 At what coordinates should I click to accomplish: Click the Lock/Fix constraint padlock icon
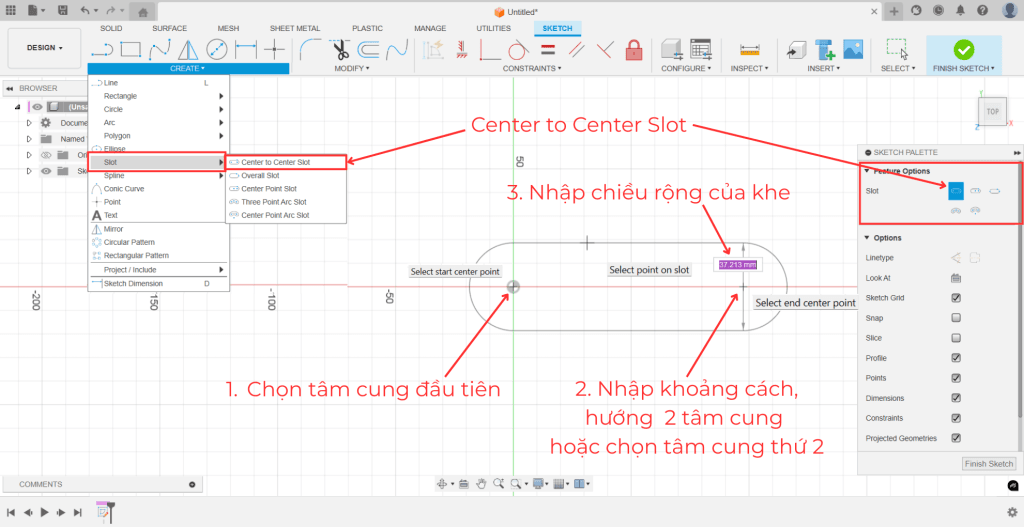point(633,49)
